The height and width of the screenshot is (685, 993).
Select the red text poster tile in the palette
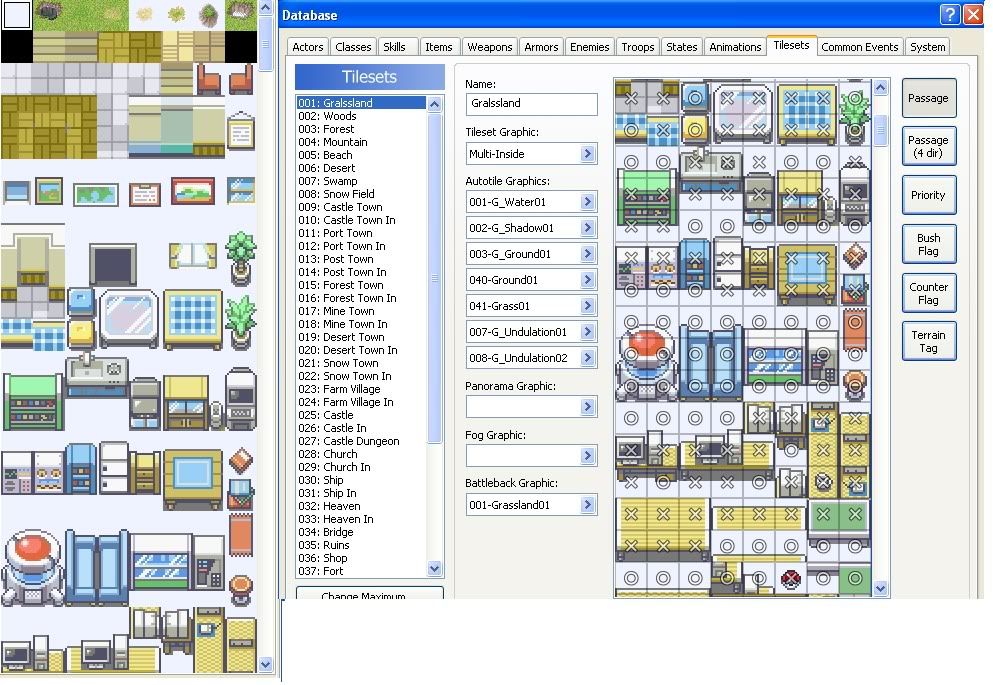(x=144, y=194)
